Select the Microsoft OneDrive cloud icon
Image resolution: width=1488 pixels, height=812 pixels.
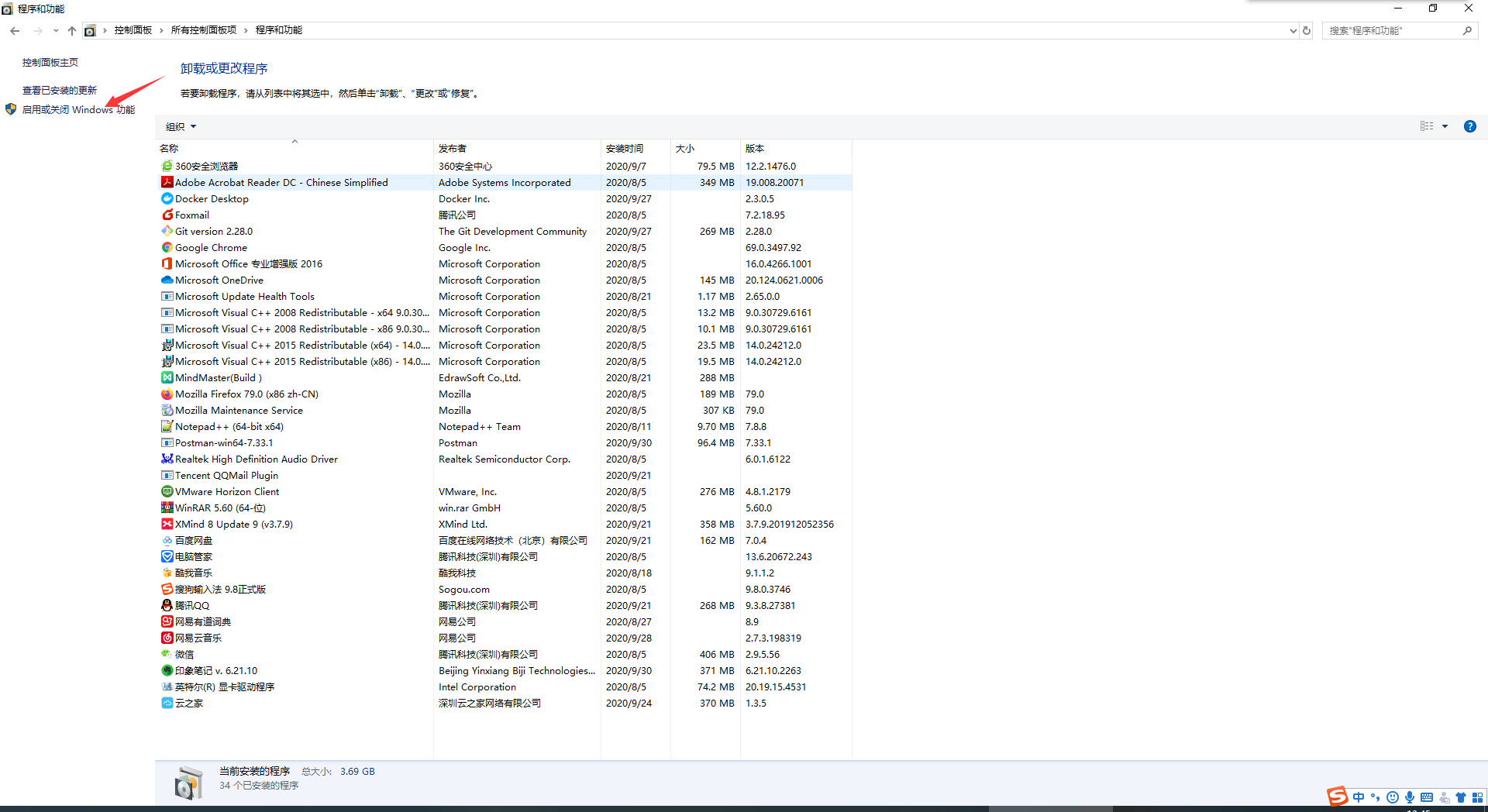coord(167,280)
